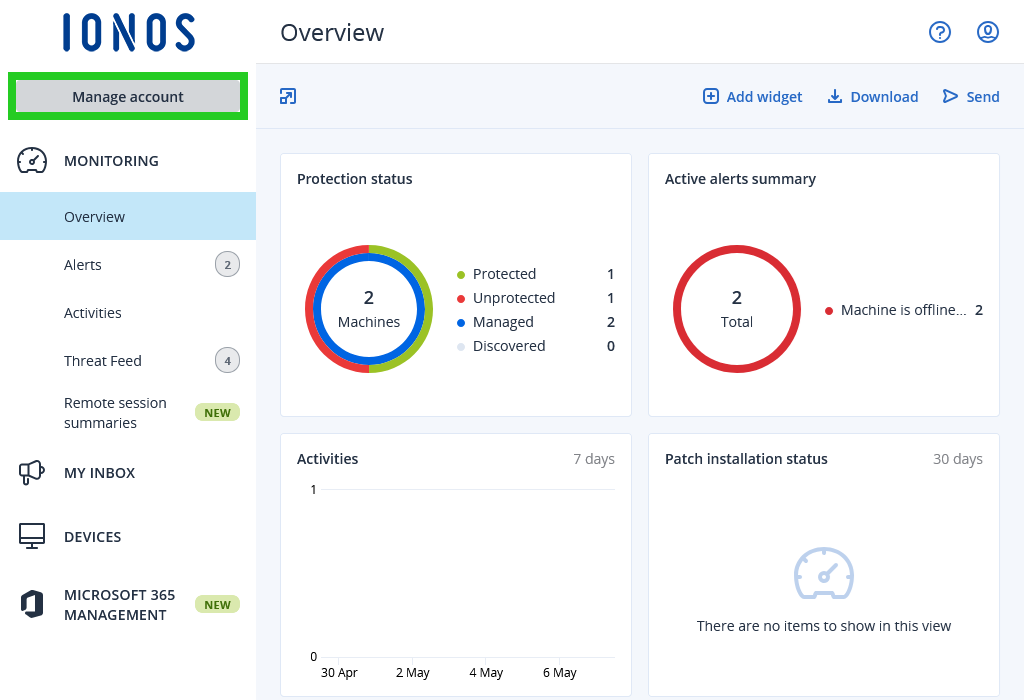The width and height of the screenshot is (1024, 700).
Task: Click the My Inbox megaphone icon
Action: (x=31, y=472)
